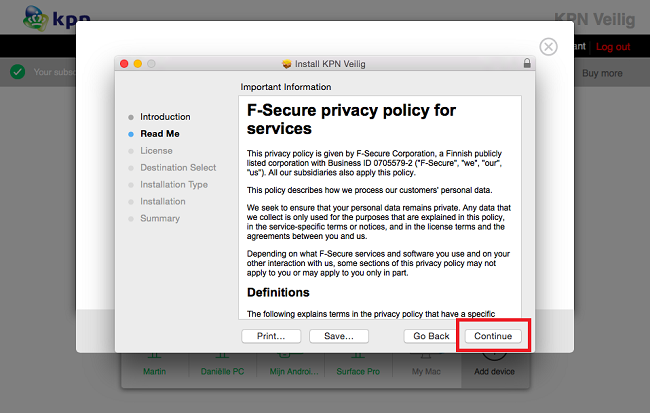
Task: Close the overlay with the round X icon
Action: coord(548,47)
